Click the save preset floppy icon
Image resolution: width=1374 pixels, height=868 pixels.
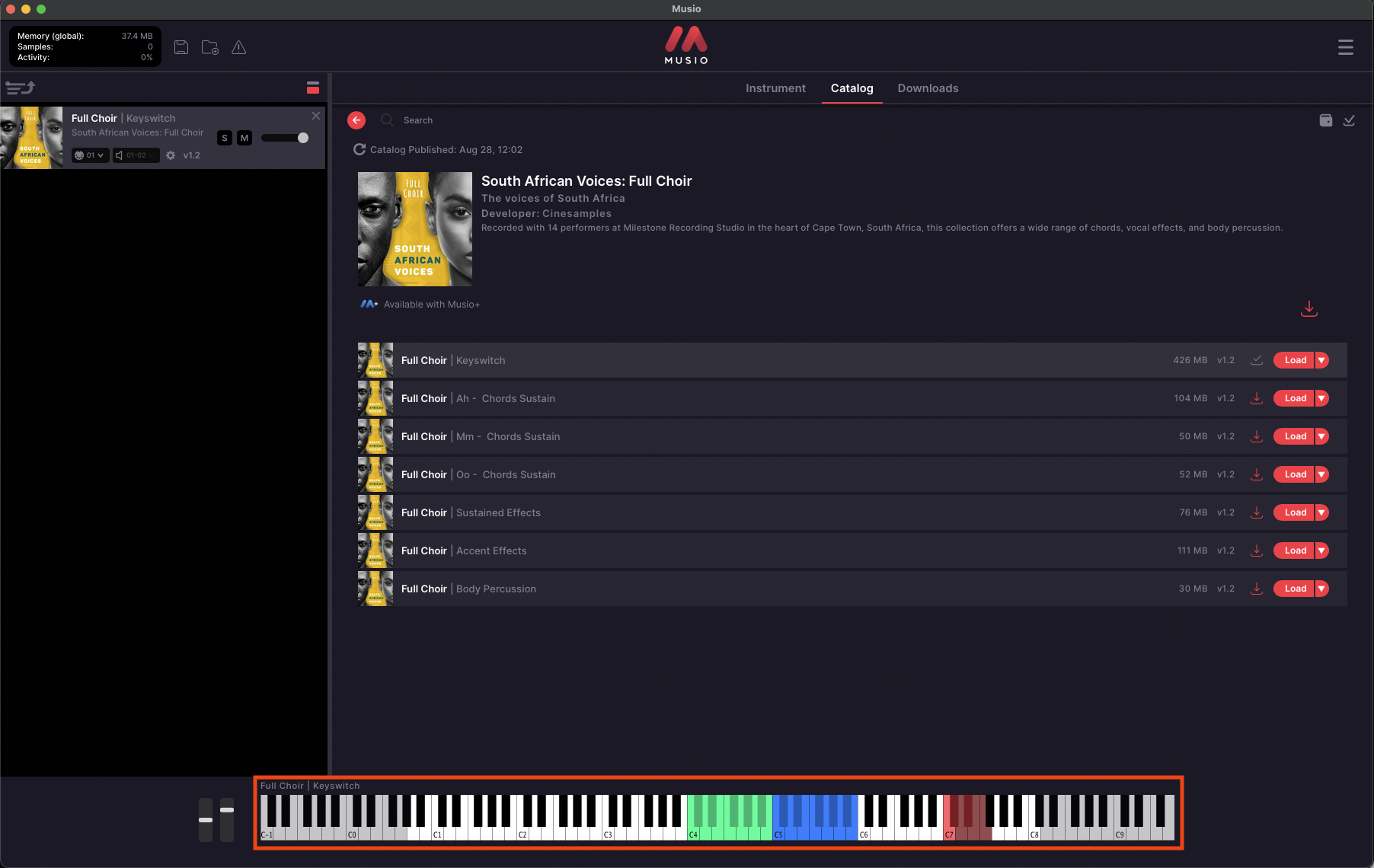pos(181,47)
